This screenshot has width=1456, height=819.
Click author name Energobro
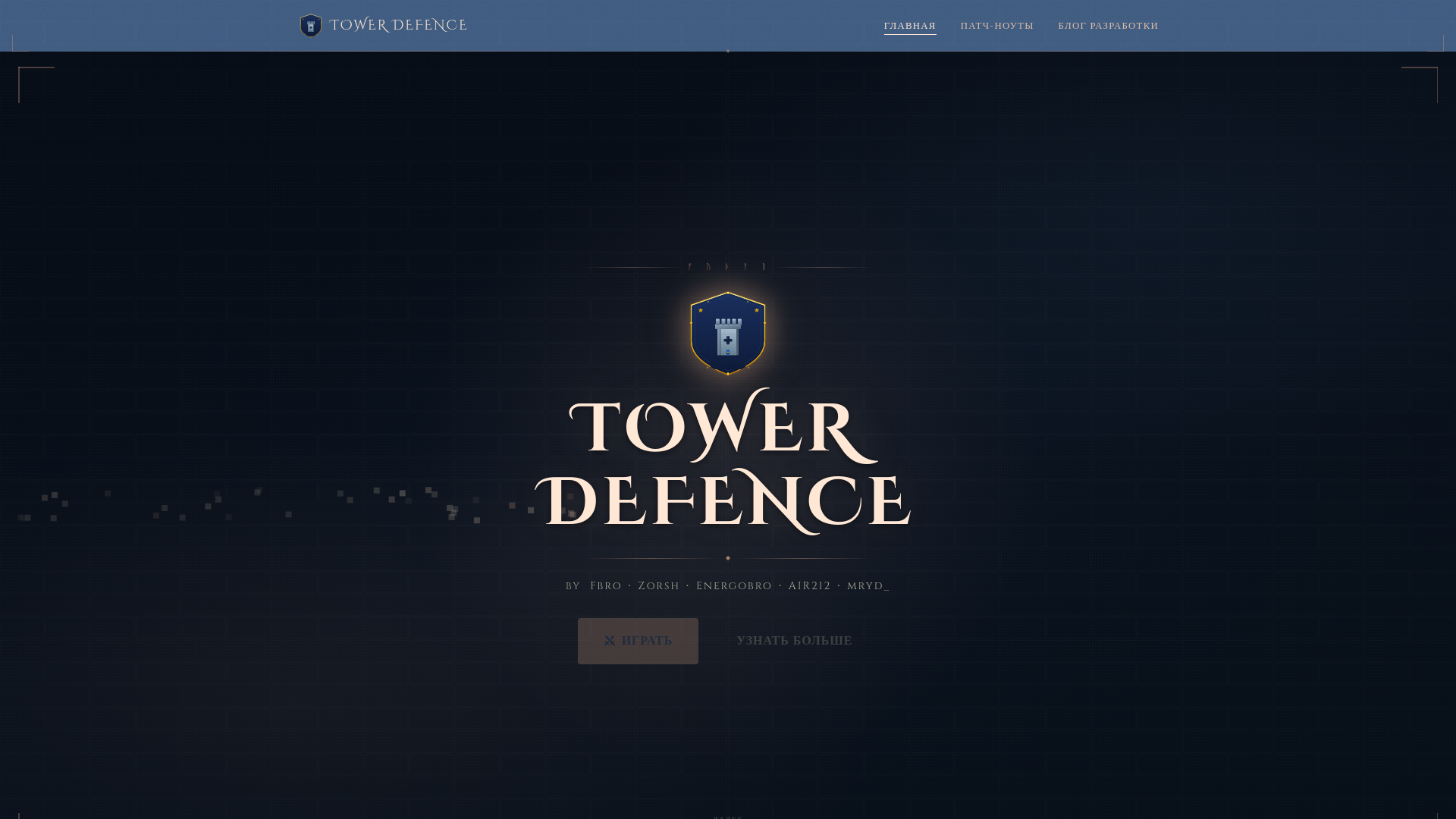734,585
